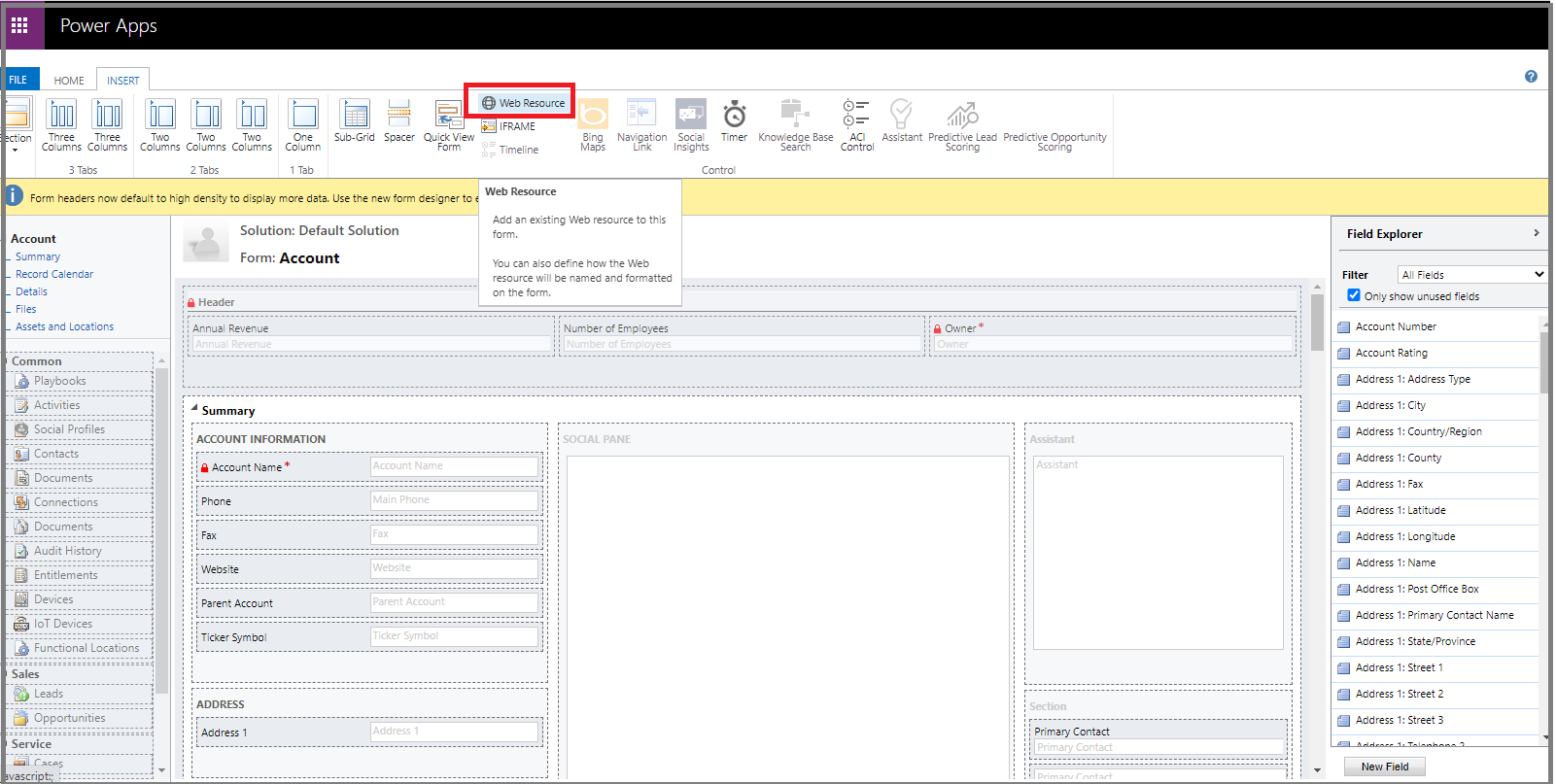This screenshot has width=1556, height=784.
Task: Open the help question mark icon
Action: pyautogui.click(x=1531, y=76)
